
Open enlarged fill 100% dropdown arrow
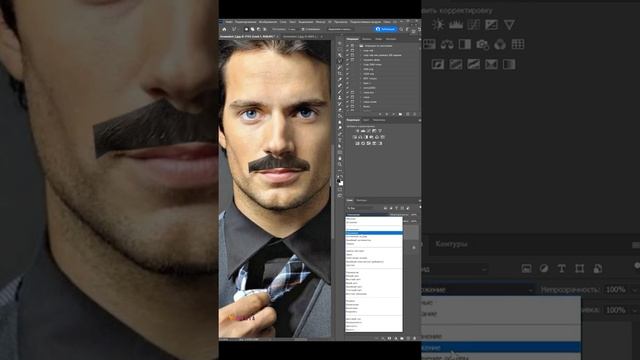[x=635, y=310]
